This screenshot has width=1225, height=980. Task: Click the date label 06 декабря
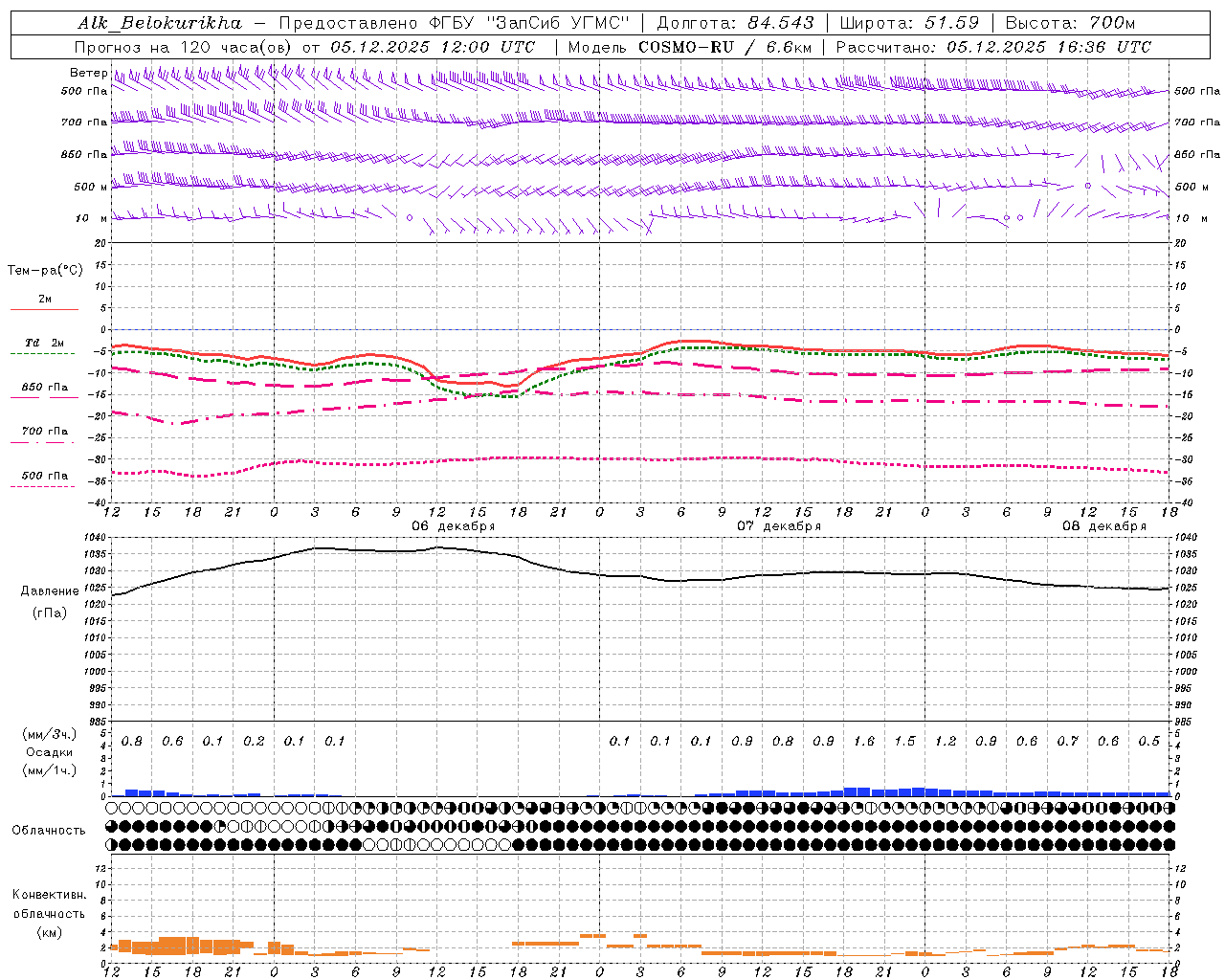tap(454, 526)
